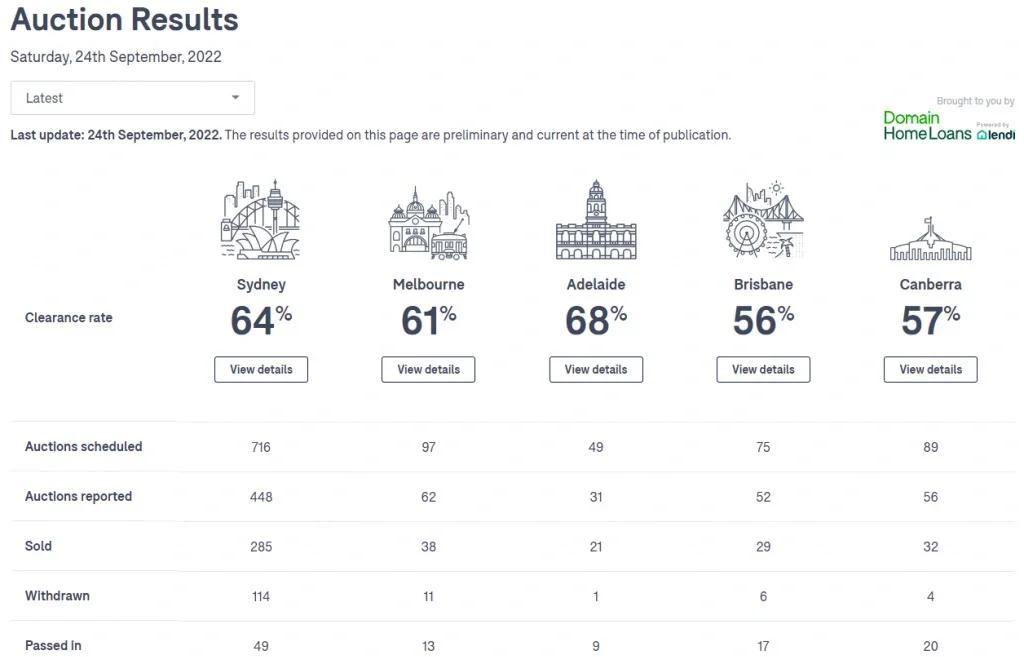This screenshot has width=1024, height=657.
Task: Click the Brisbane bridge and wheel icon
Action: [x=763, y=221]
